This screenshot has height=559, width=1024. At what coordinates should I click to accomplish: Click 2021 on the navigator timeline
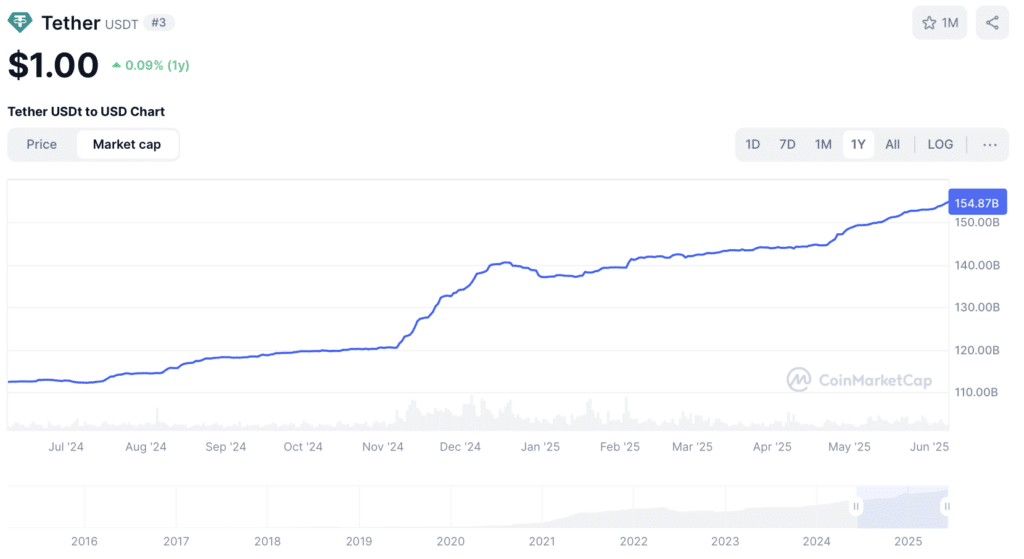click(x=542, y=541)
